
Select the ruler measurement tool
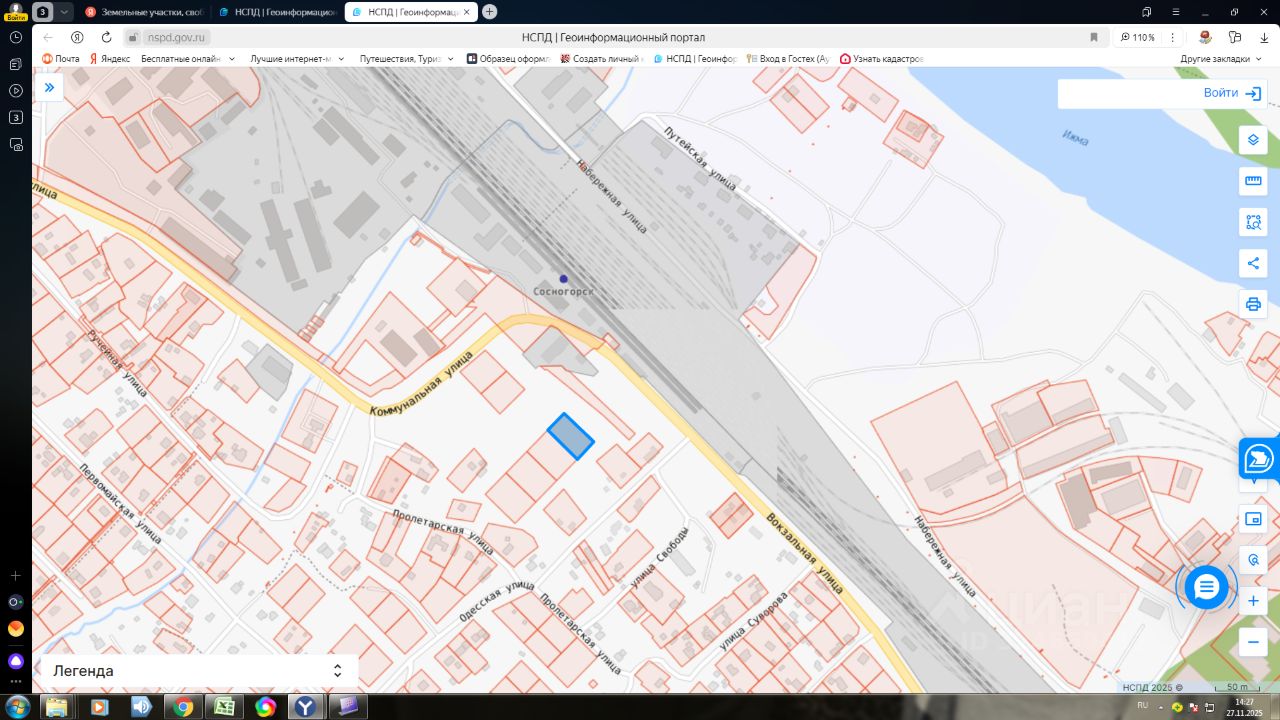1253,181
